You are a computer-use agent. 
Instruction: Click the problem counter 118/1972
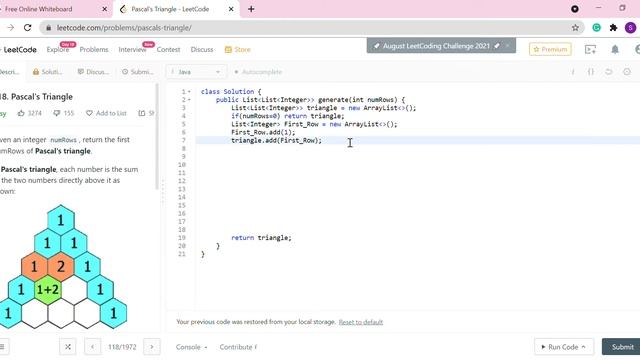[122, 347]
